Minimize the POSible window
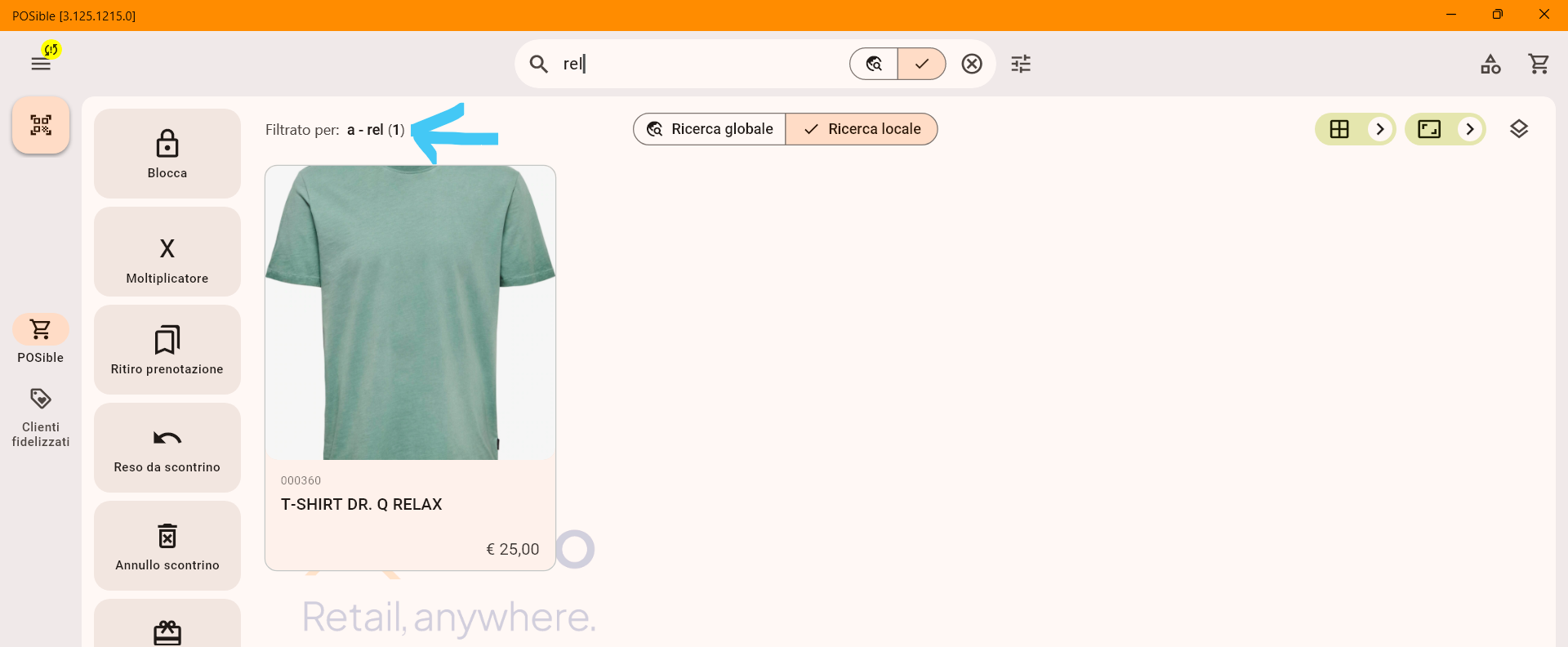This screenshot has height=647, width=1568. click(1451, 15)
